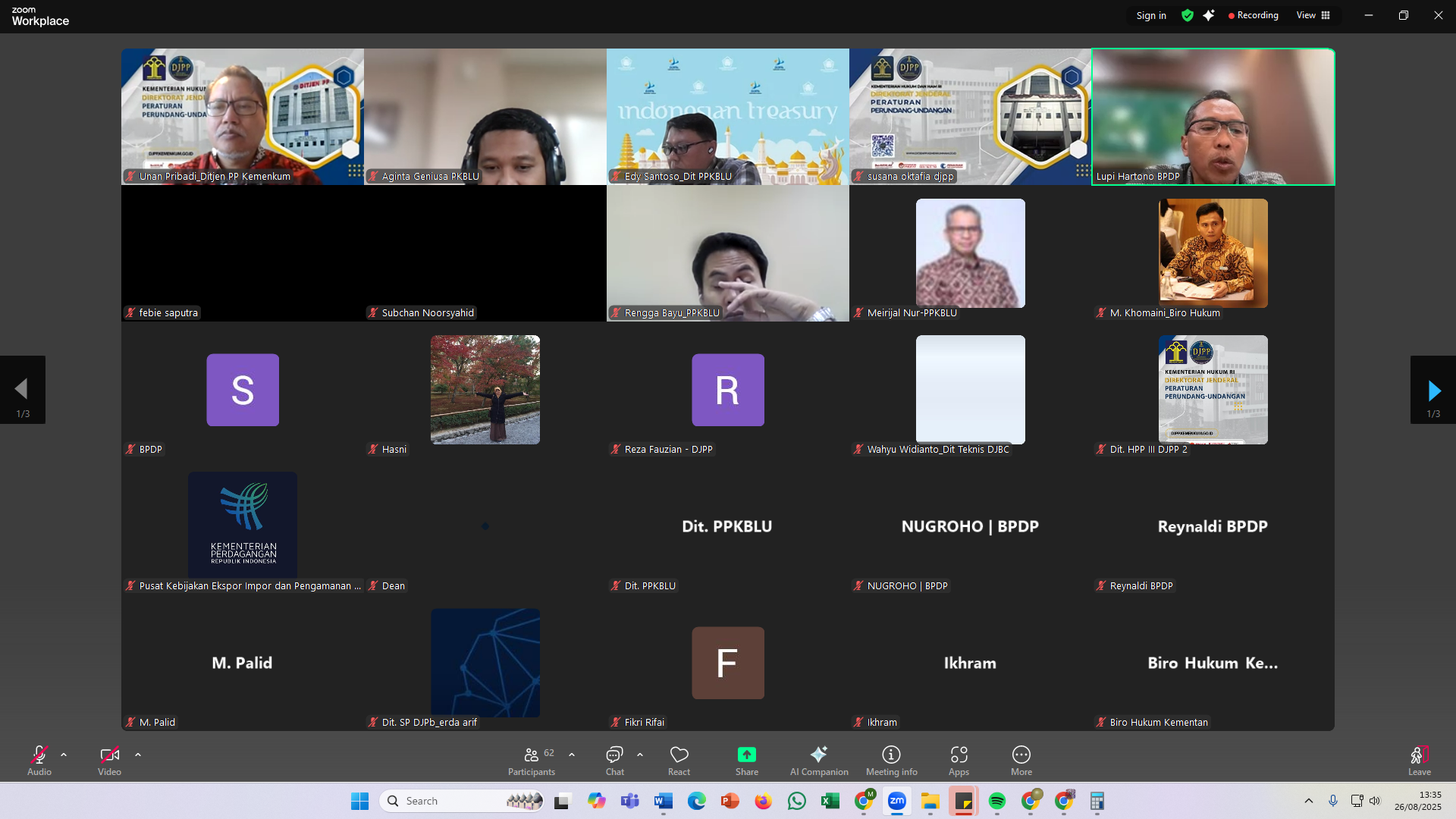
Task: Expand the Chat options chevron
Action: (x=640, y=755)
